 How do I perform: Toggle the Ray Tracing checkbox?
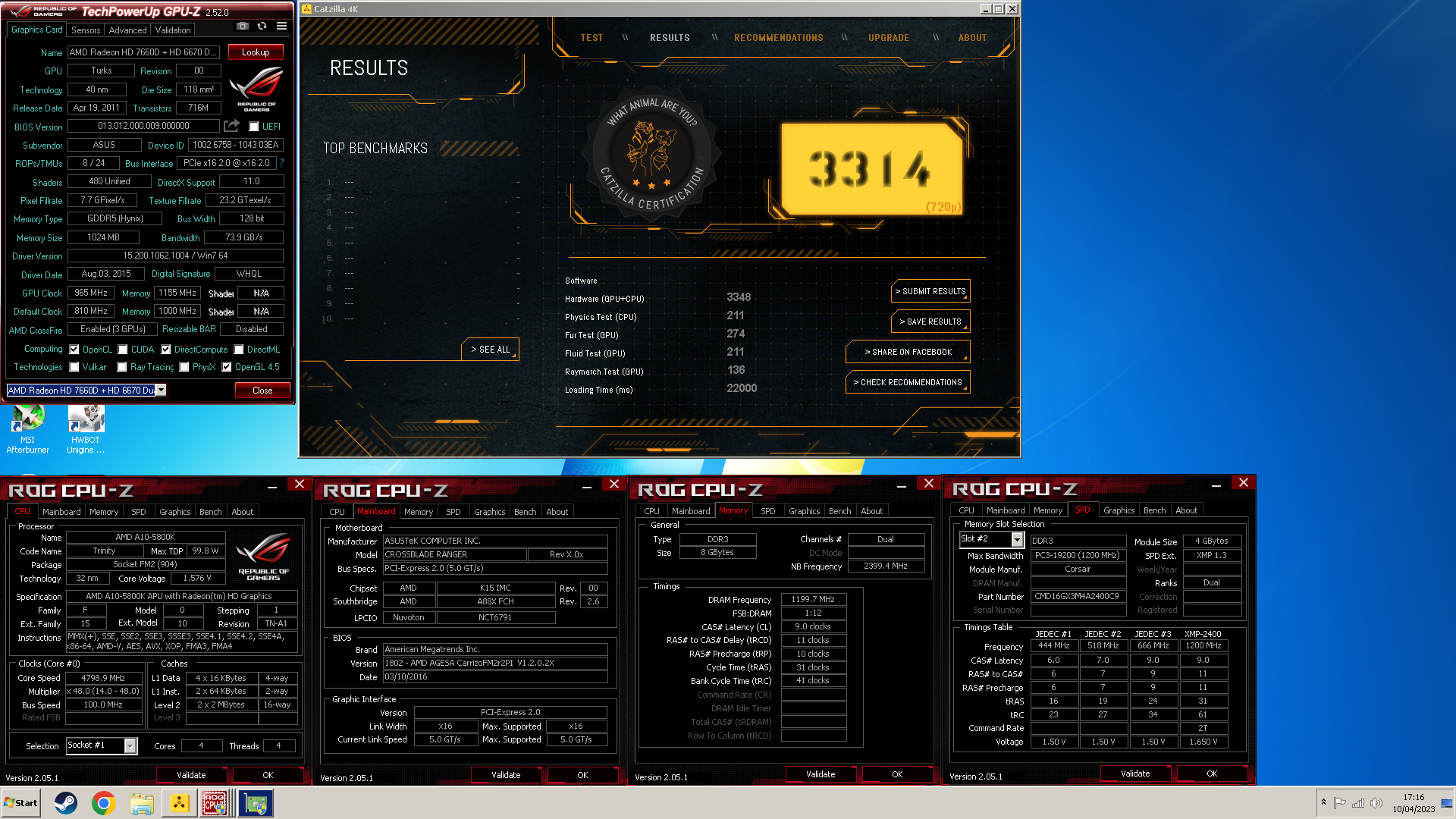pos(122,367)
